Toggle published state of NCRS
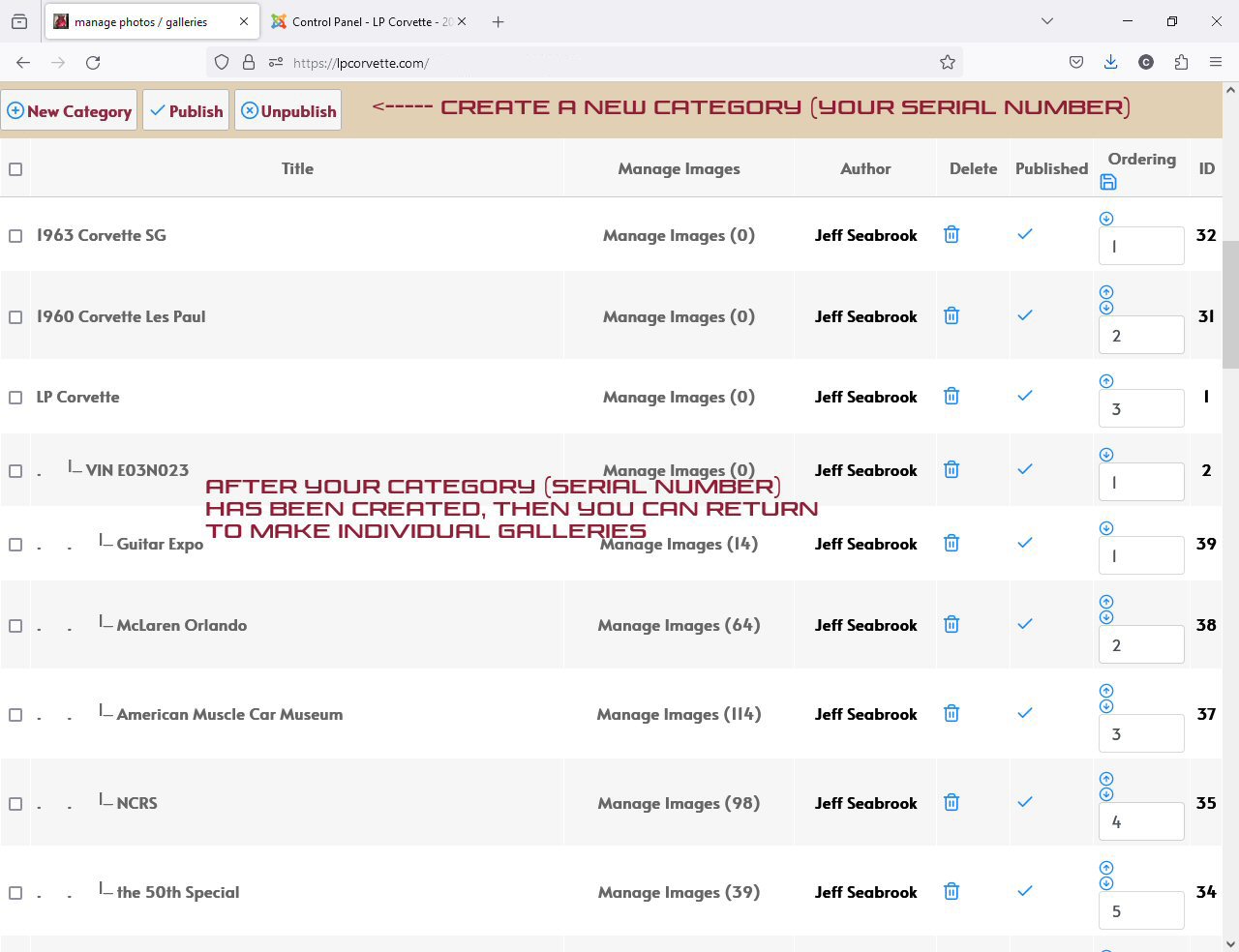Viewport: 1239px width, 952px height. (1025, 802)
